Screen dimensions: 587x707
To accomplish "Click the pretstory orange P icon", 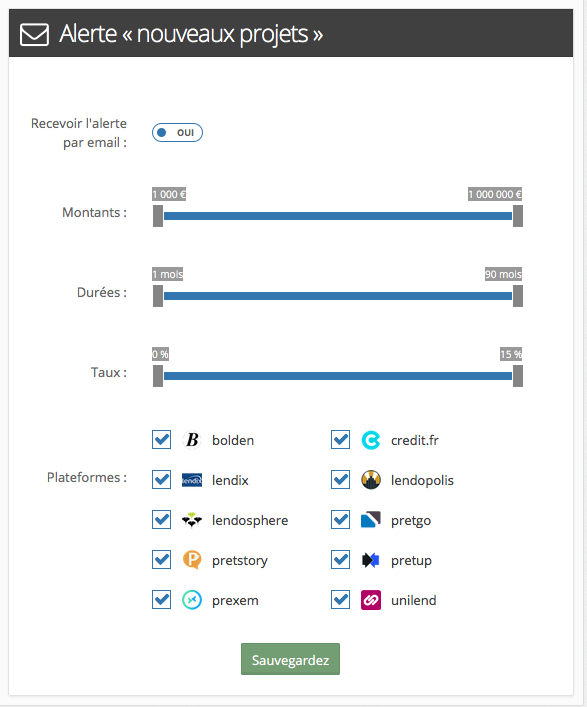I will pyautogui.click(x=192, y=560).
